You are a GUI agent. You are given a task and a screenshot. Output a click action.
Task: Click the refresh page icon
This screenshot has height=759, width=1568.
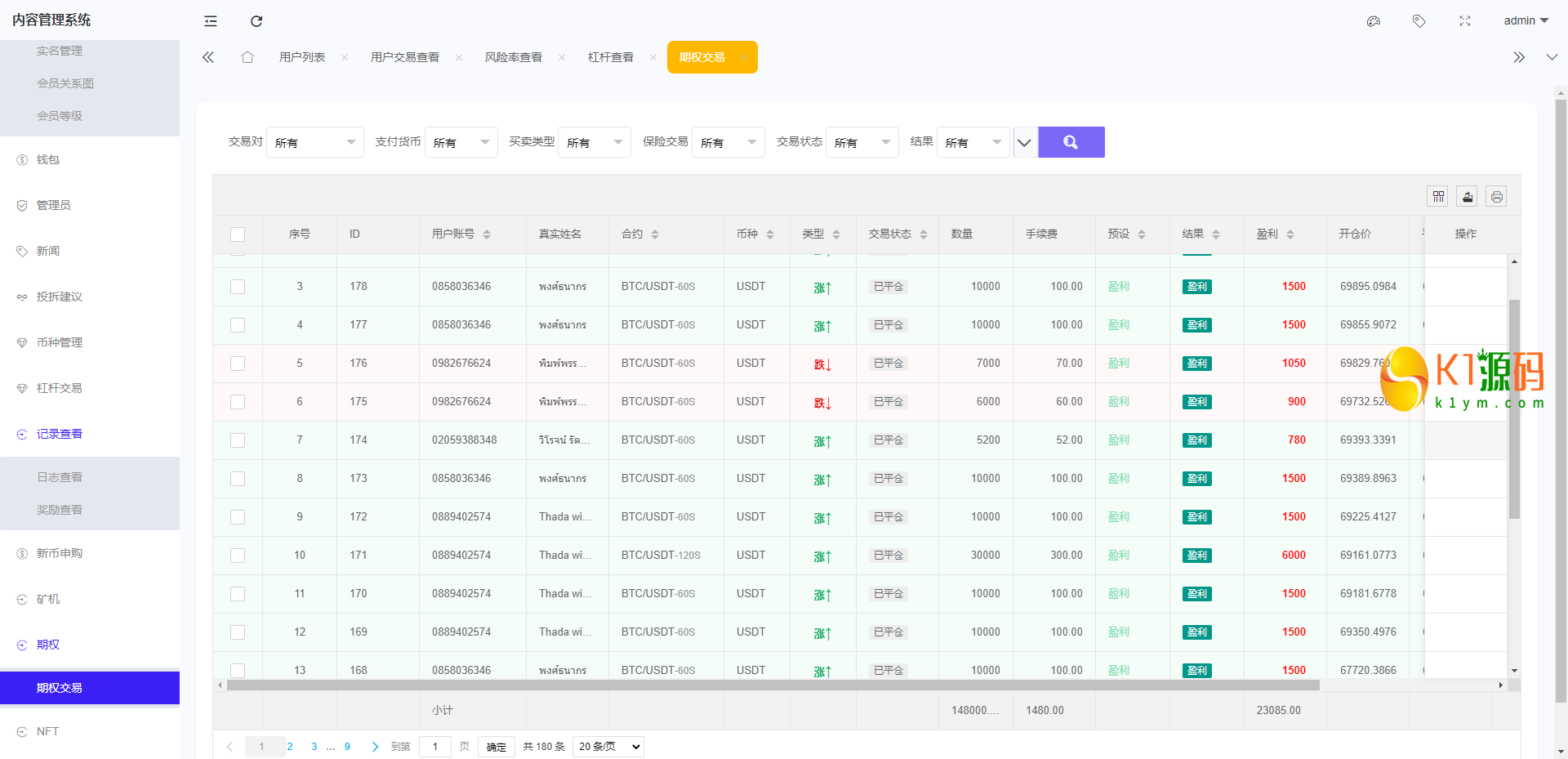tap(256, 21)
